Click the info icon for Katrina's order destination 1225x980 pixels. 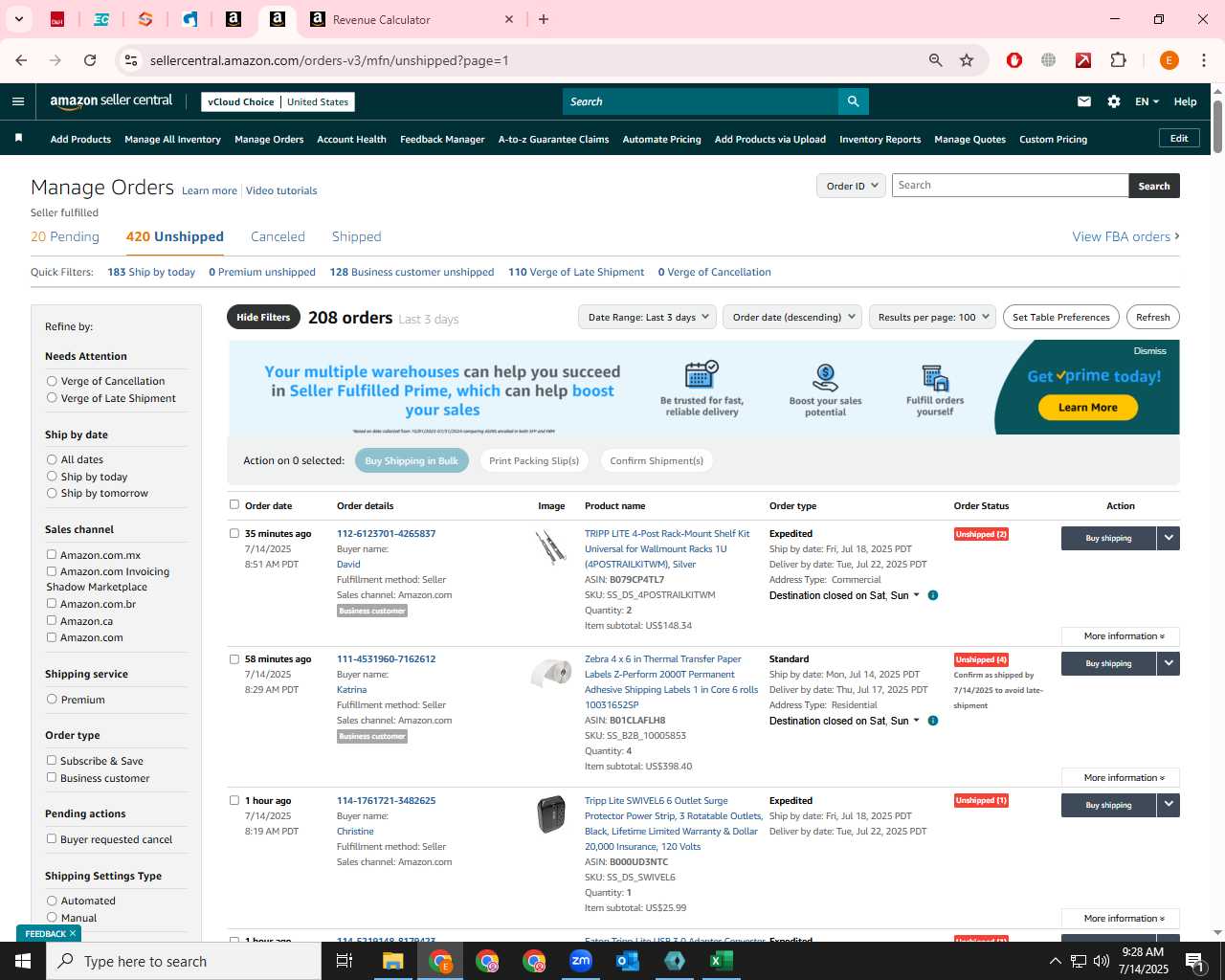pos(933,721)
